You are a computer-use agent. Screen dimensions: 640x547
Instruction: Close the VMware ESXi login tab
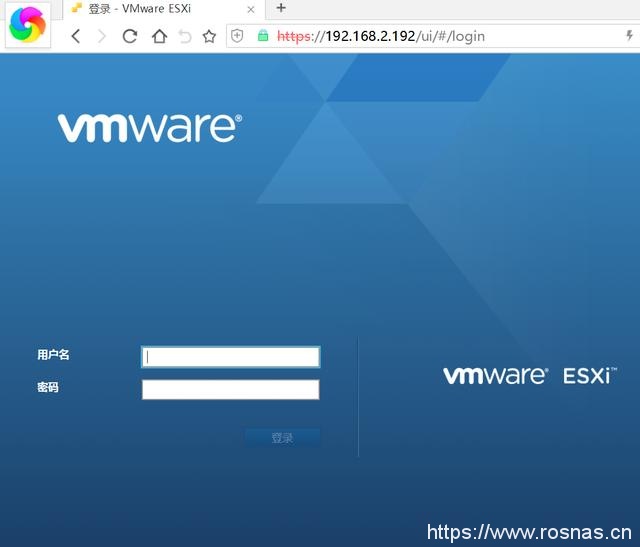(251, 9)
